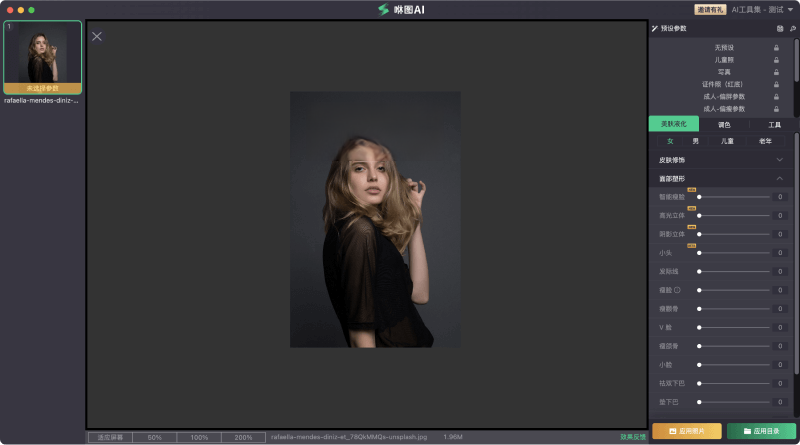Click the info icon next to 瘦脸
This screenshot has height=445, width=800.
(678, 290)
